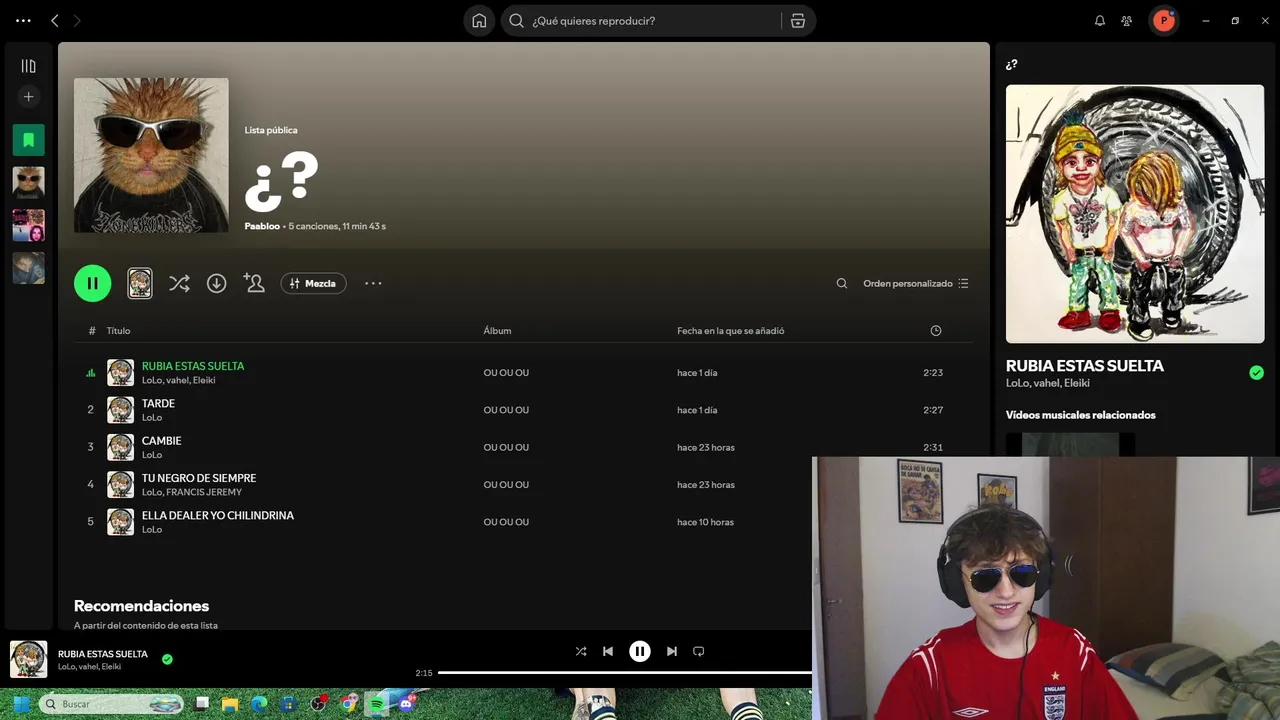Pause from the bottom player button

click(x=640, y=651)
